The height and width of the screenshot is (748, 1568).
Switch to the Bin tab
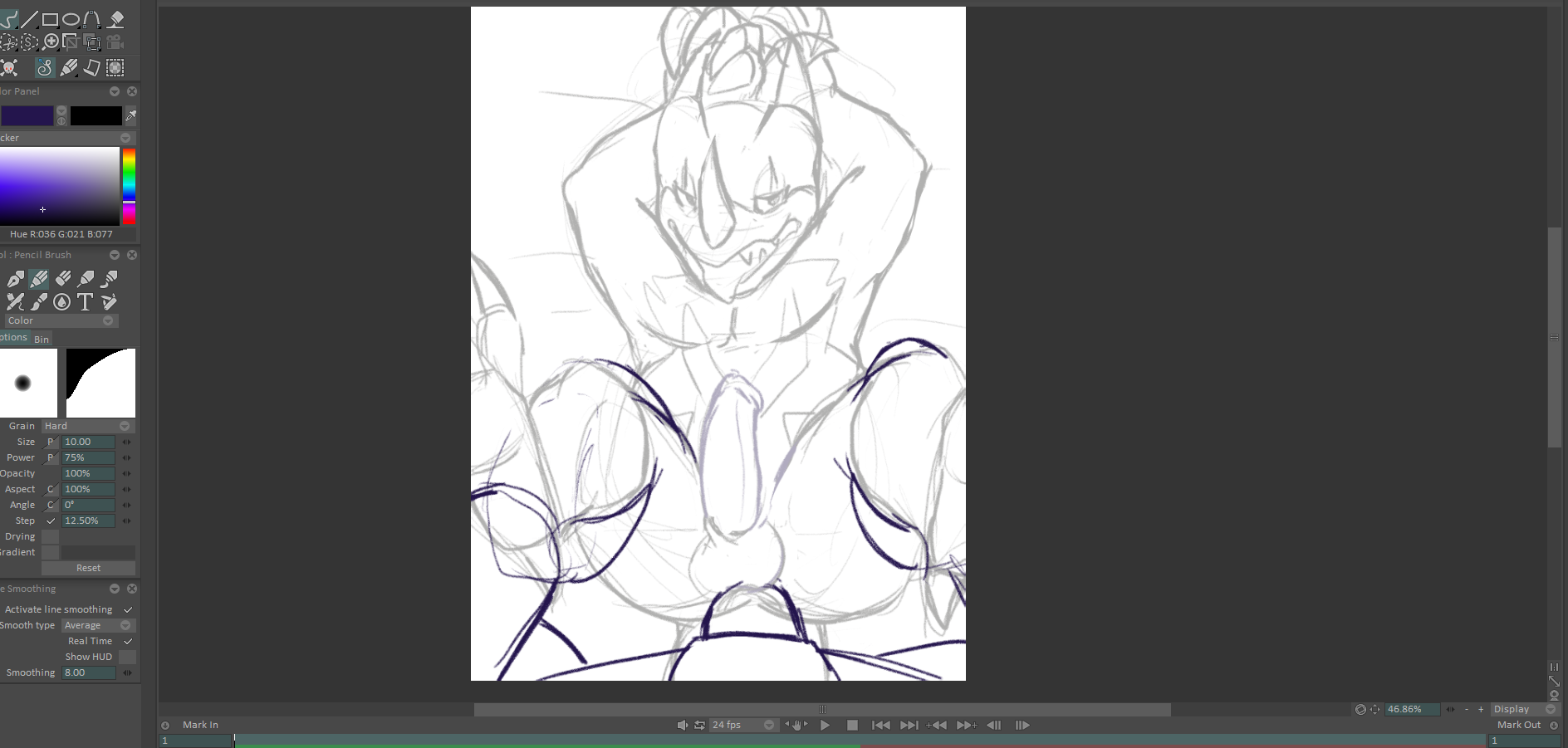42,339
